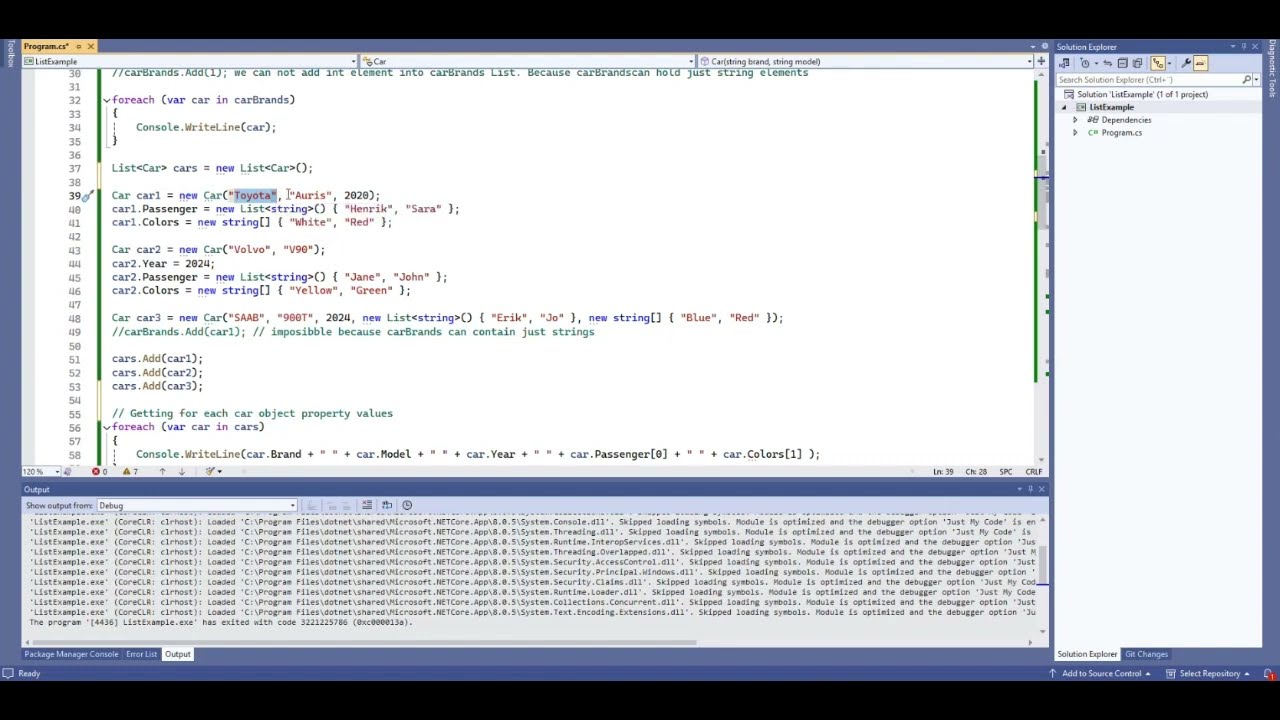Select Program.cs in Solution Explorer

[x=1121, y=133]
